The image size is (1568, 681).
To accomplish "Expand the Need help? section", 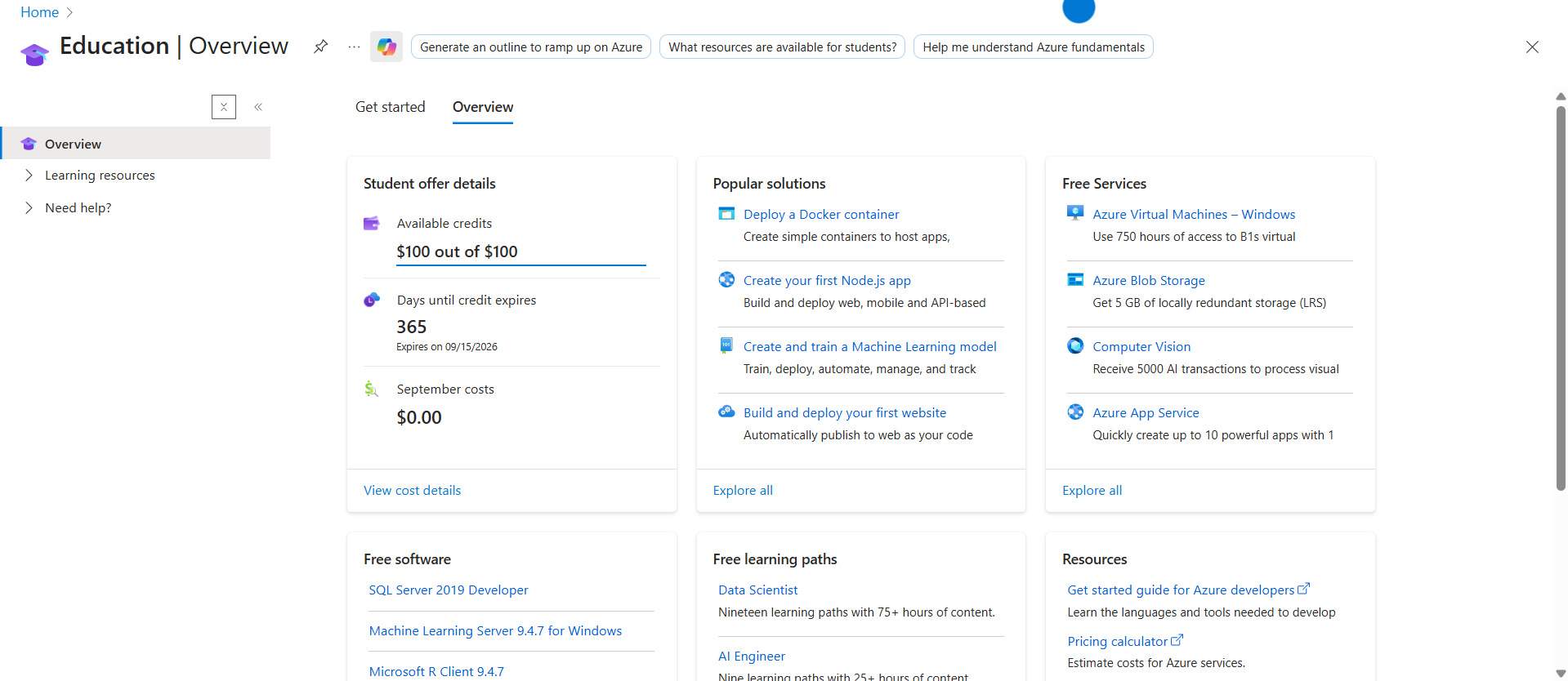I will (x=29, y=208).
